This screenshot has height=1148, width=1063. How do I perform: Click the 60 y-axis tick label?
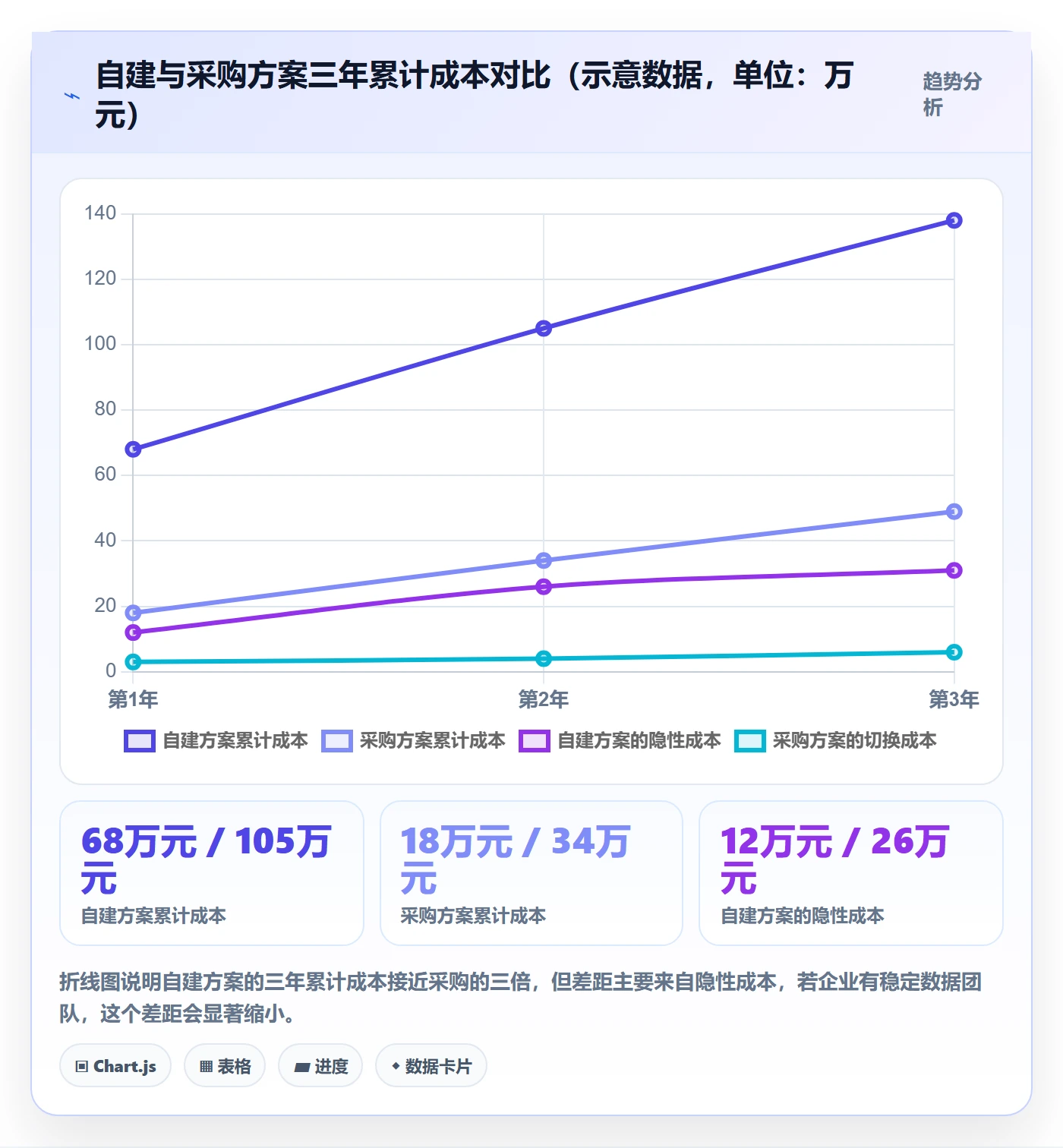(x=106, y=475)
